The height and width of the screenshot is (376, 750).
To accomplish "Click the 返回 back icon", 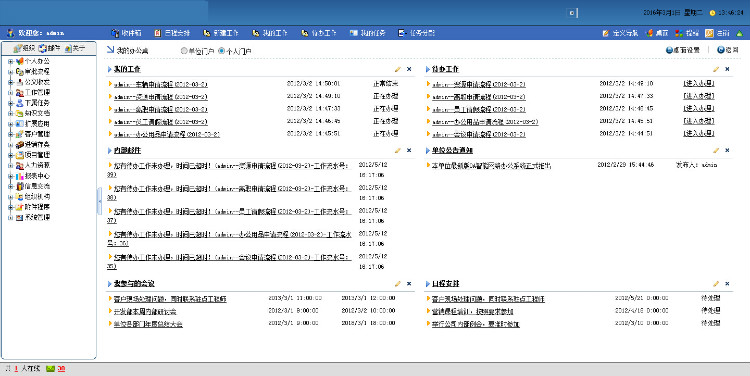I will point(721,50).
